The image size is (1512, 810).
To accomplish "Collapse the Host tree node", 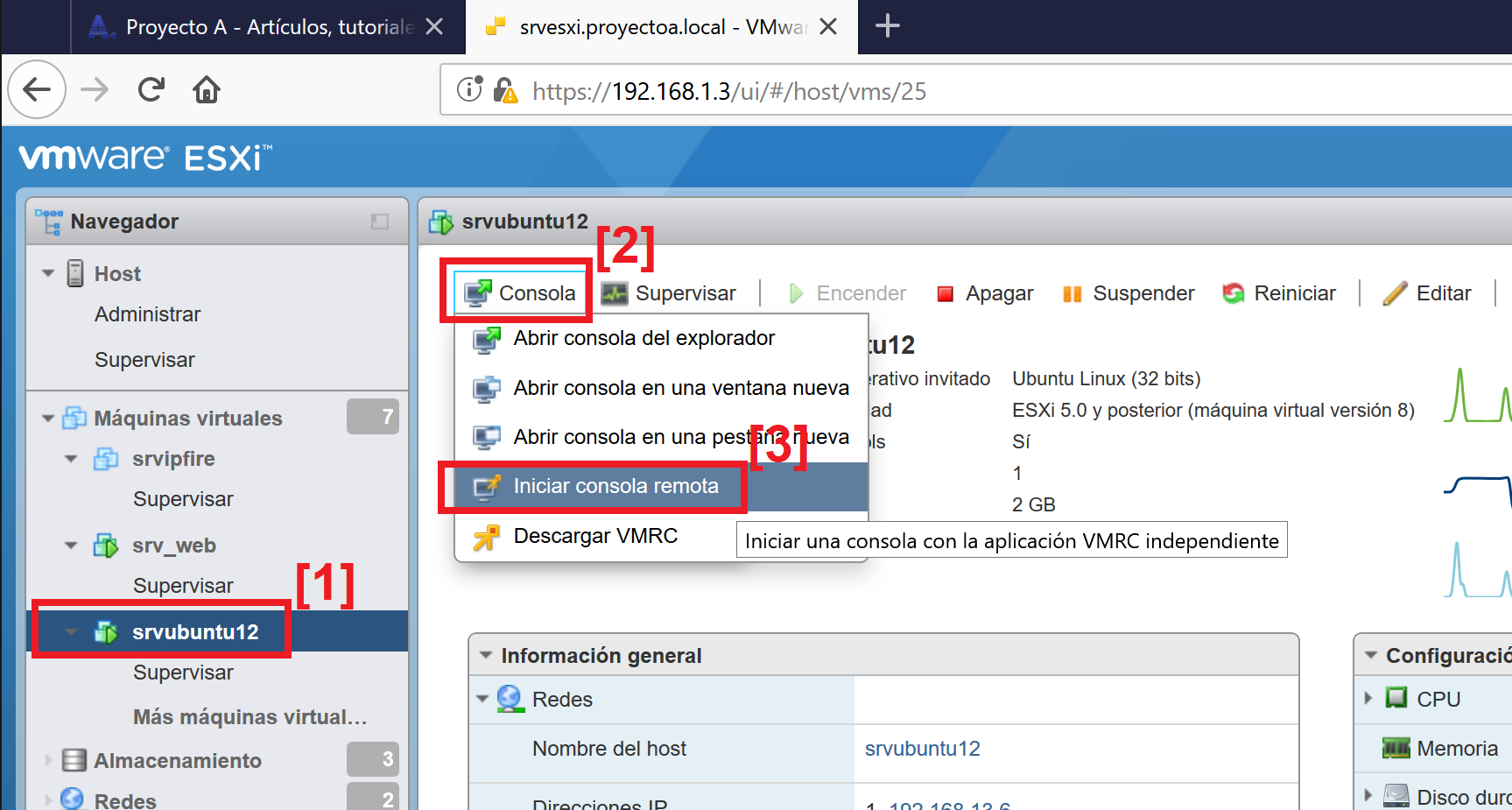I will point(48,274).
